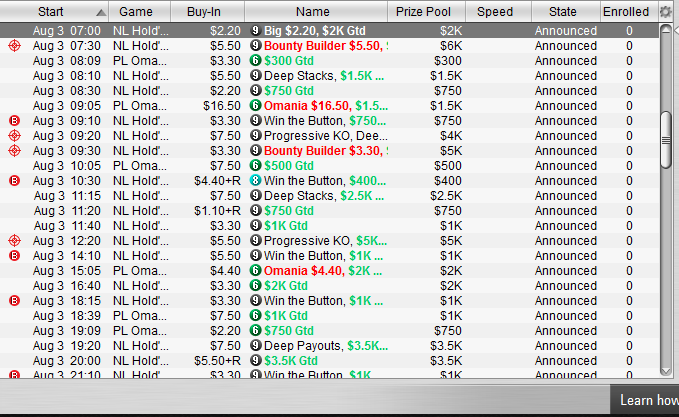This screenshot has width=679, height=417.
Task: Click 6-max icon on Aug 3 18:39 row
Action: [255, 315]
